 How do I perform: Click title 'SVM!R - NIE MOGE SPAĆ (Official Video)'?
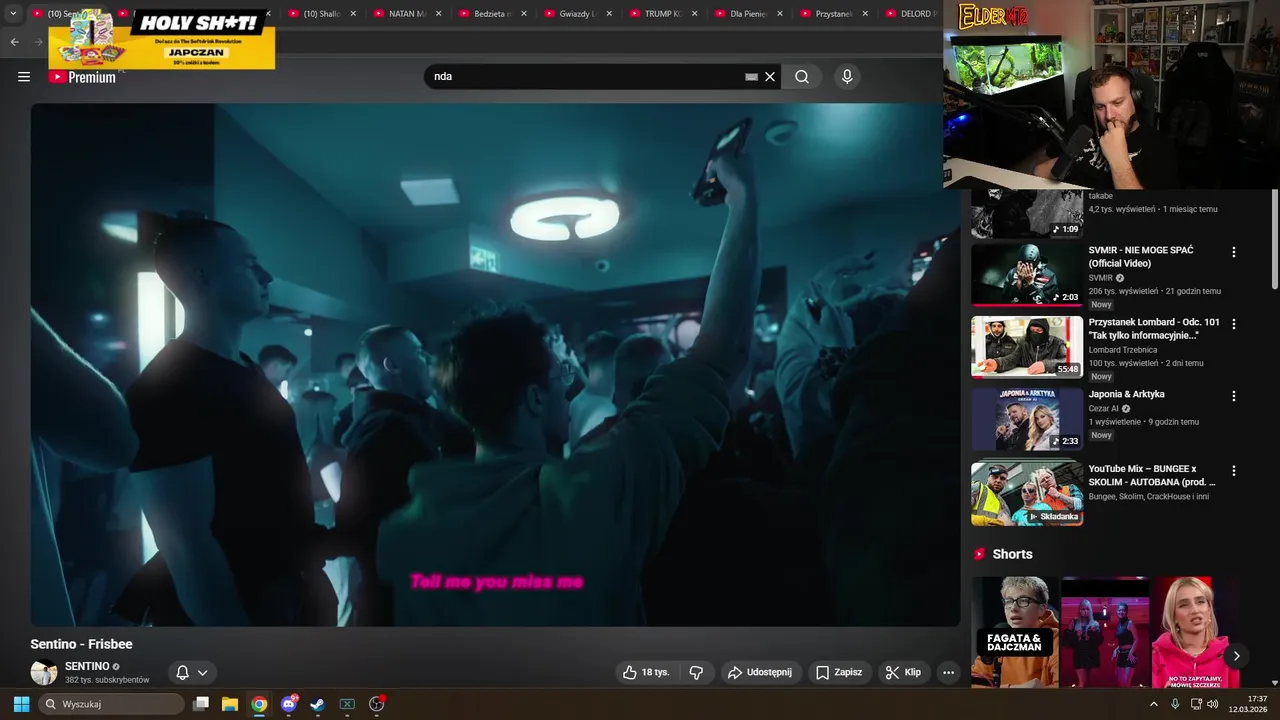click(x=1141, y=257)
